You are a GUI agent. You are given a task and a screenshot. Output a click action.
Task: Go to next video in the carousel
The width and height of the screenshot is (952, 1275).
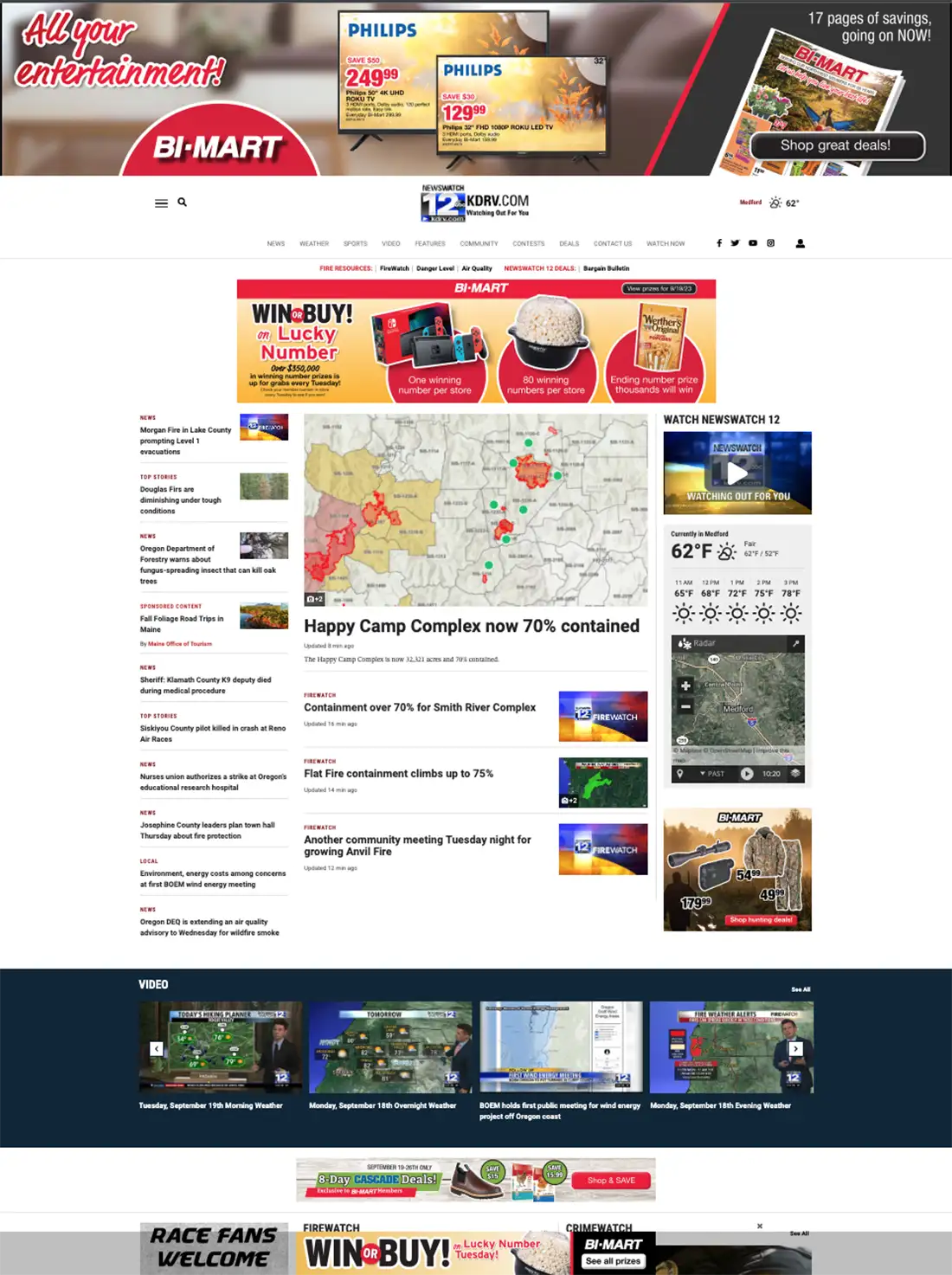[795, 1048]
